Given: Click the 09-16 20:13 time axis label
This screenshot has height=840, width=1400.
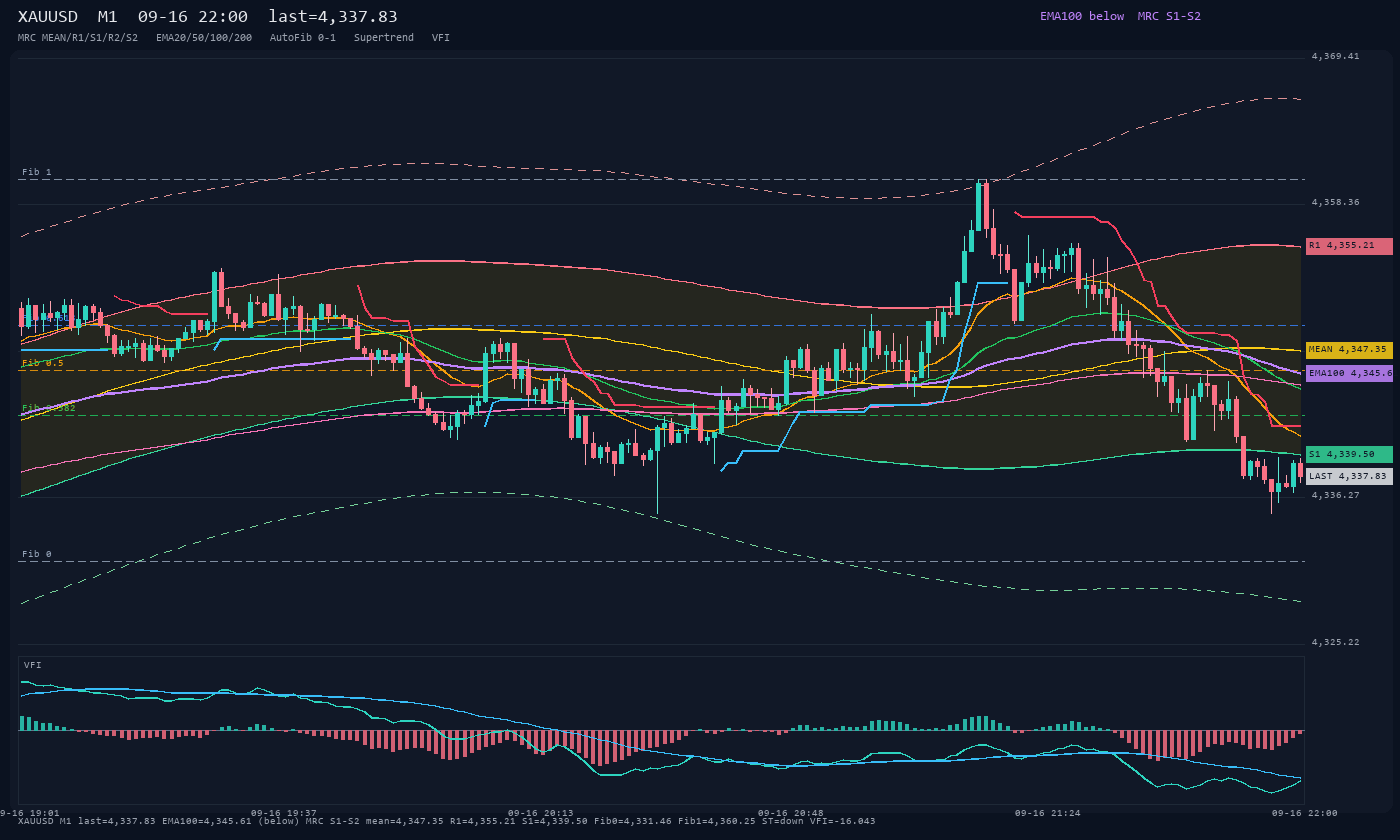Looking at the screenshot, I should (x=541, y=813).
